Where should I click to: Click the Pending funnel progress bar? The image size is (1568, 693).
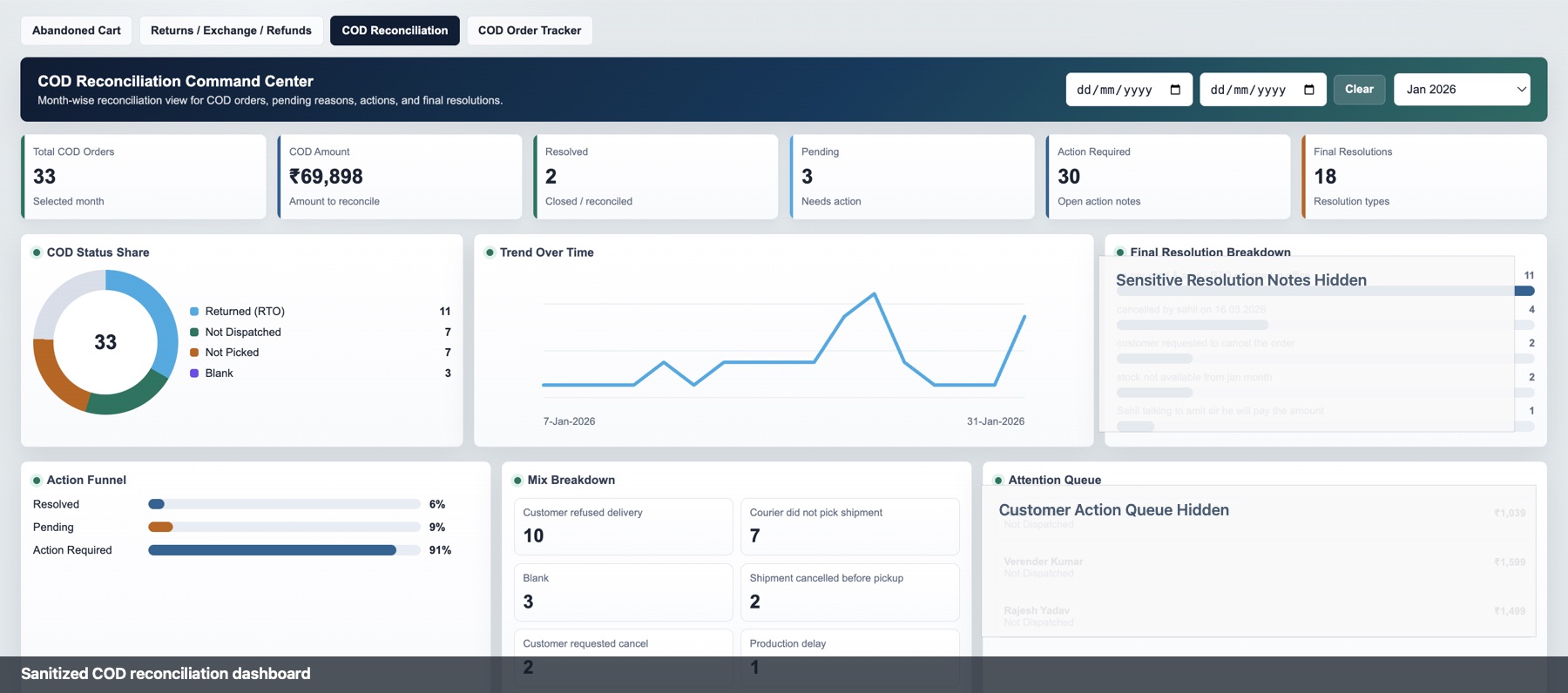point(284,527)
